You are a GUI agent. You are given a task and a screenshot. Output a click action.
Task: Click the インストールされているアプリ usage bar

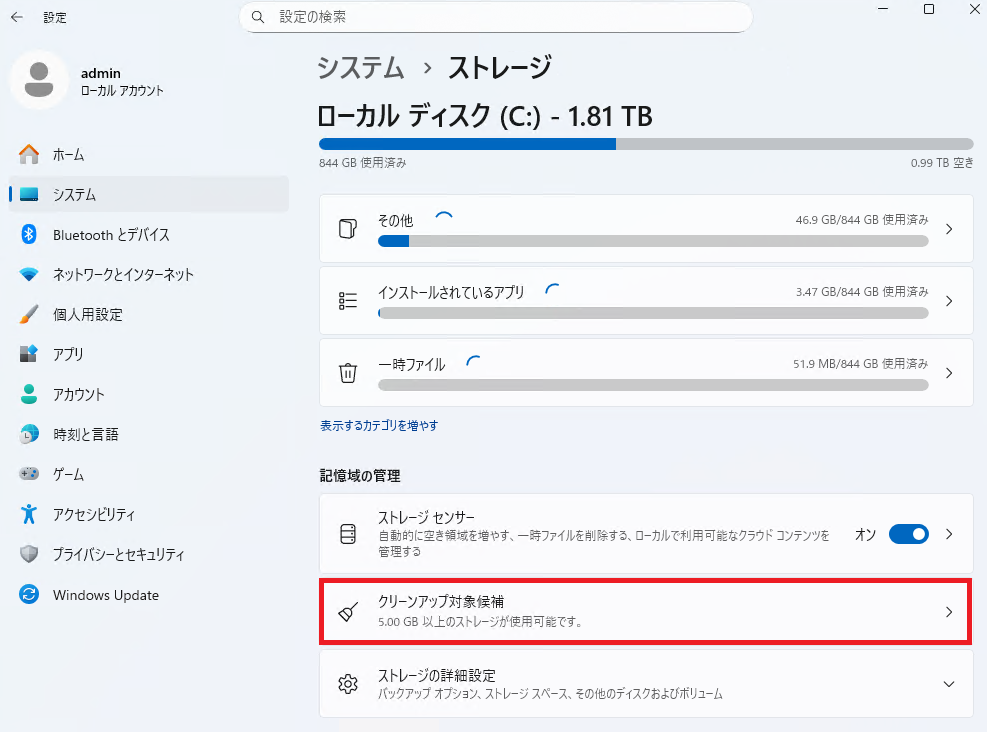click(653, 313)
